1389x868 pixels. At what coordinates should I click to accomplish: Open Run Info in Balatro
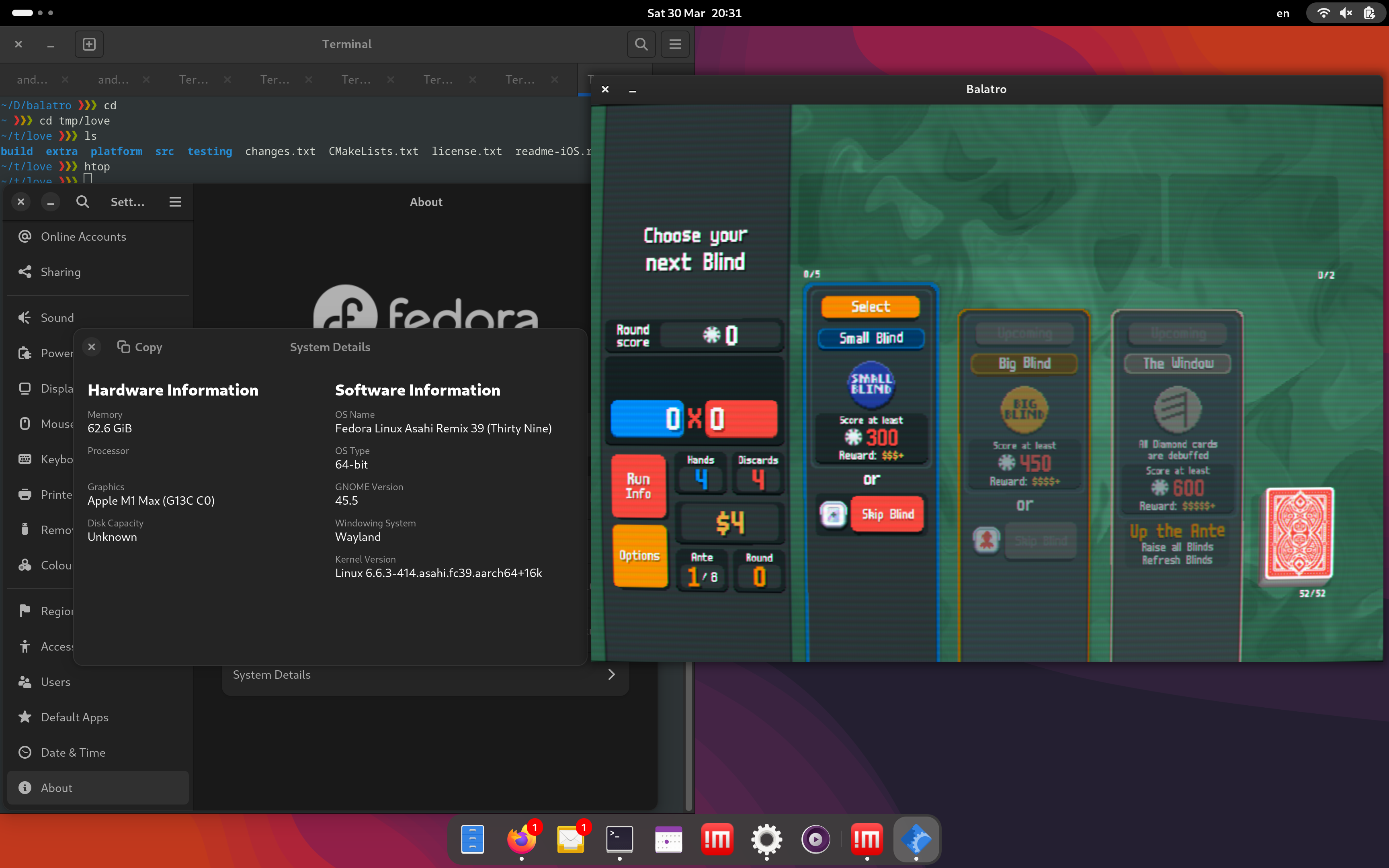[x=639, y=486]
